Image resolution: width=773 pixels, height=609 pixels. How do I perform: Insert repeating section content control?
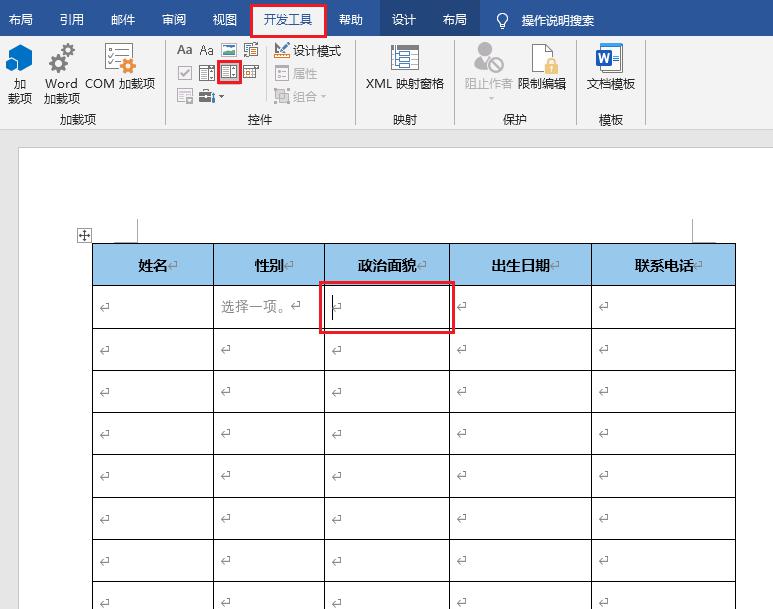pos(185,96)
